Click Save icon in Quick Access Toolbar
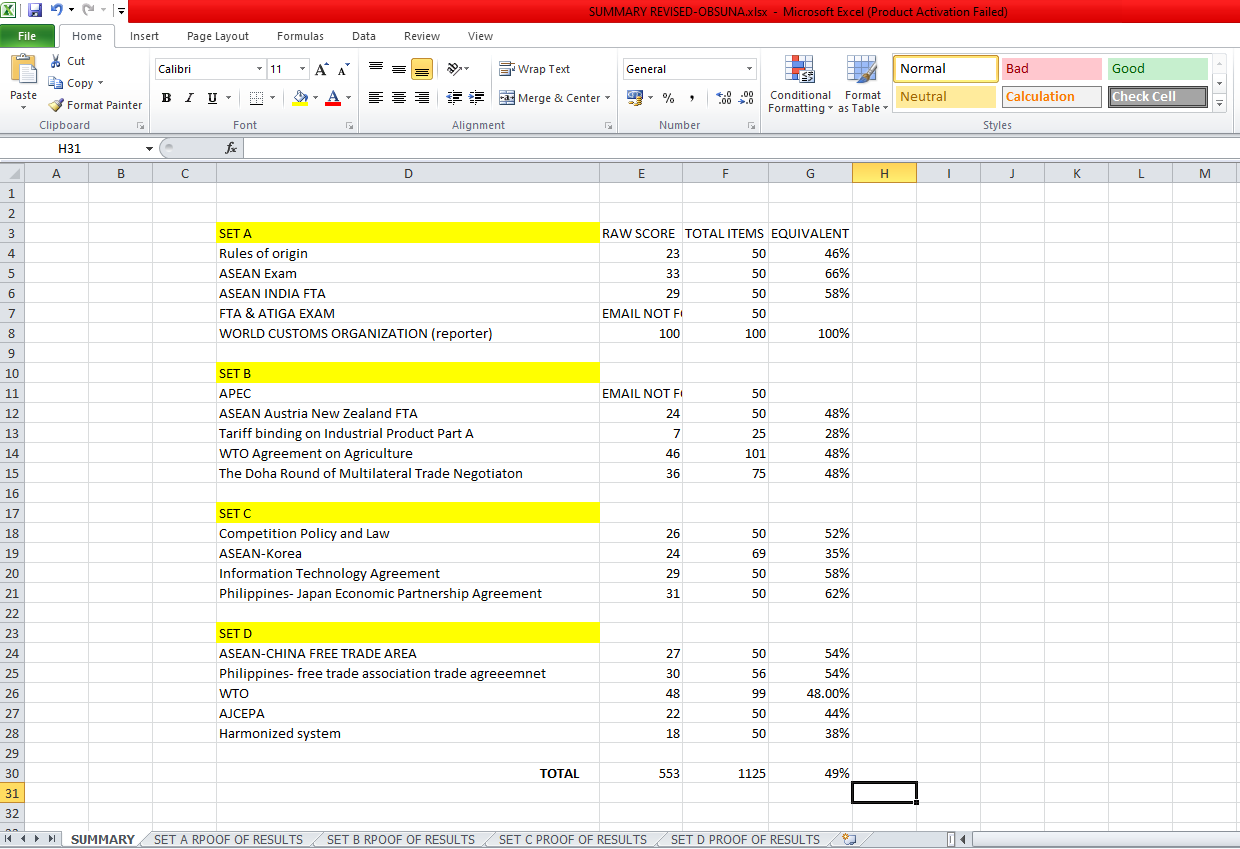The width and height of the screenshot is (1240, 849). click(x=35, y=11)
